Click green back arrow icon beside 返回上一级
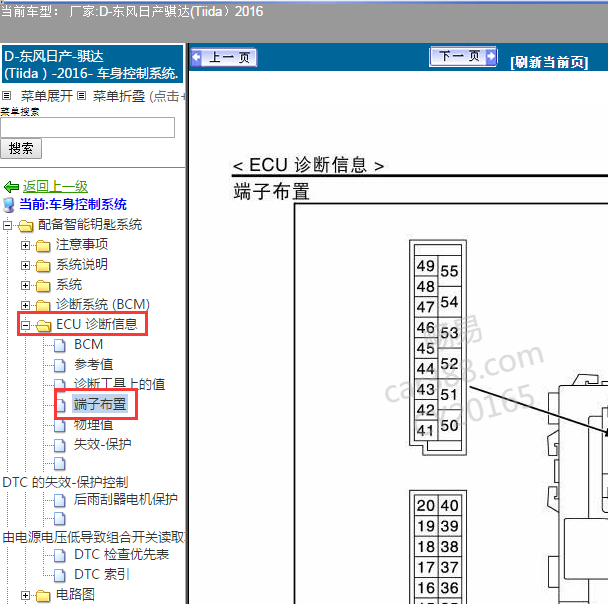This screenshot has height=604, width=608. pos(12,187)
